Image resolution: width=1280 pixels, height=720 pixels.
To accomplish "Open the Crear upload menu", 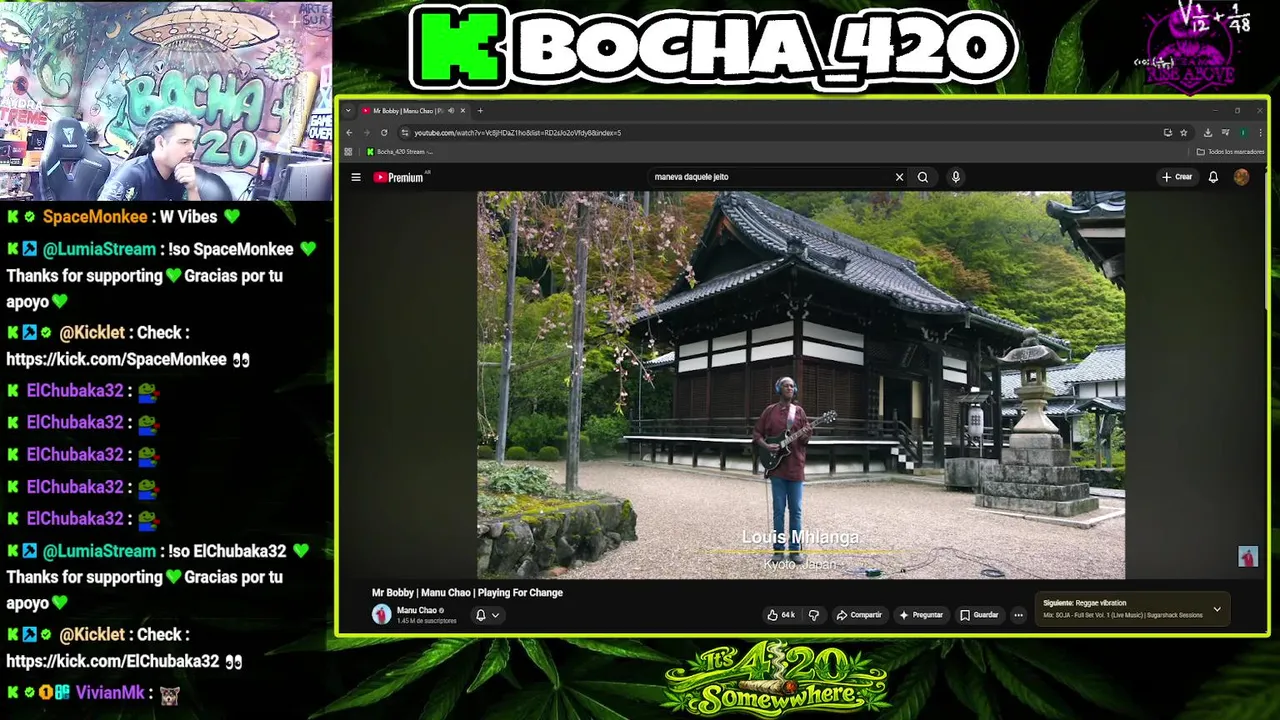I will 1177,177.
